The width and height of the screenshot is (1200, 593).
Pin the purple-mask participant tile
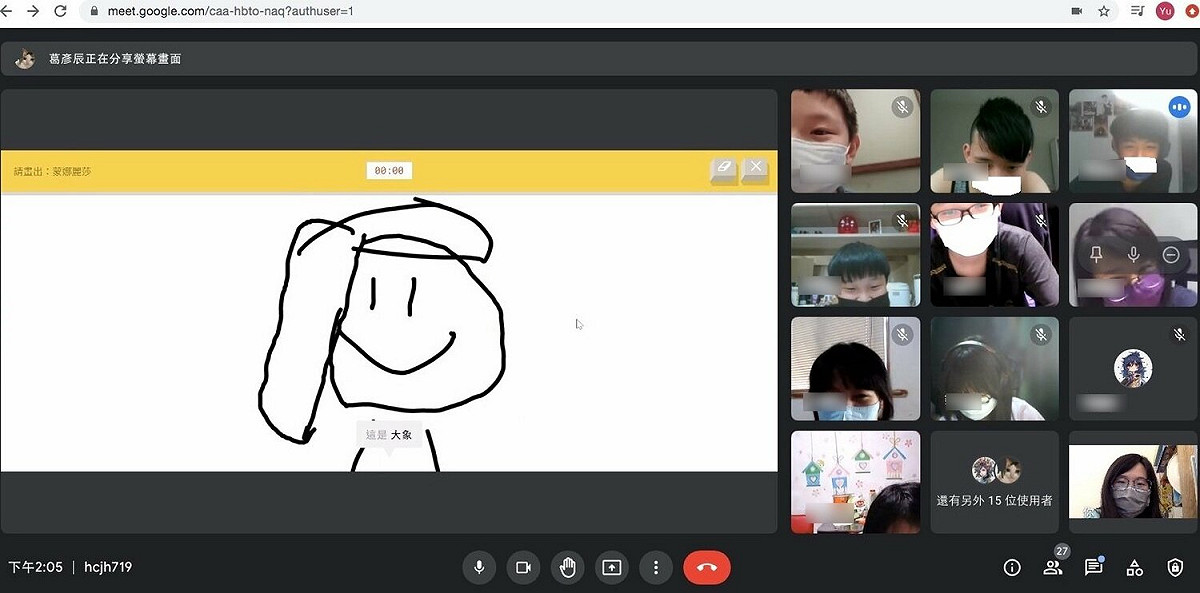tap(1096, 255)
